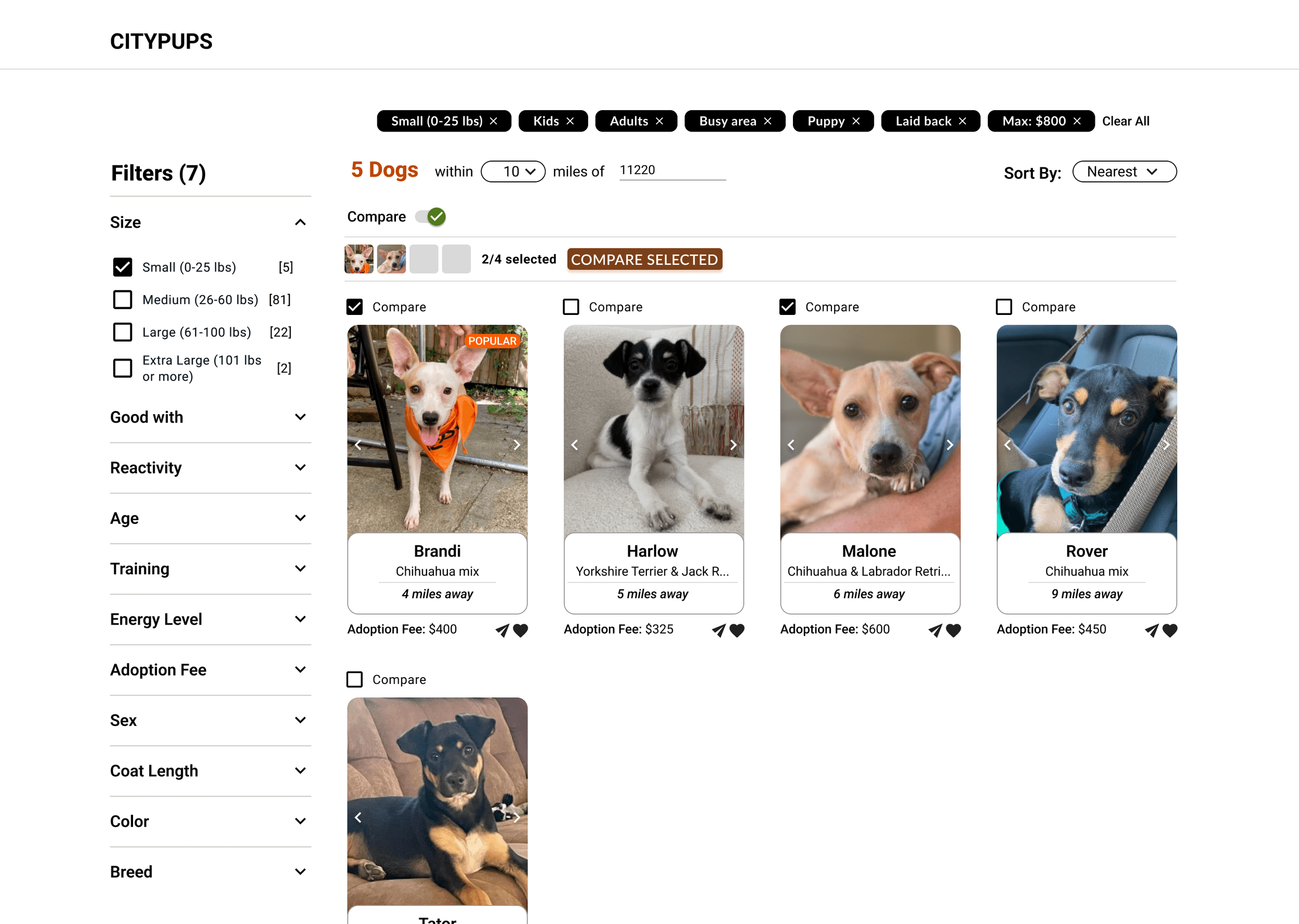Open the miles distance dropdown
The height and width of the screenshot is (924, 1299).
(x=512, y=171)
